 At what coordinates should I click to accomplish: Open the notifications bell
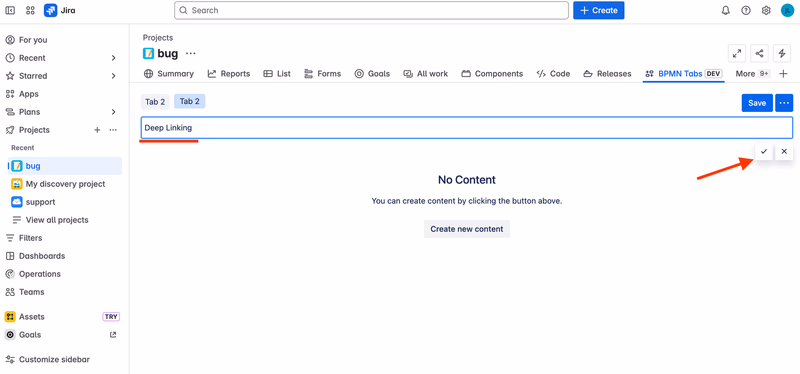pos(726,10)
